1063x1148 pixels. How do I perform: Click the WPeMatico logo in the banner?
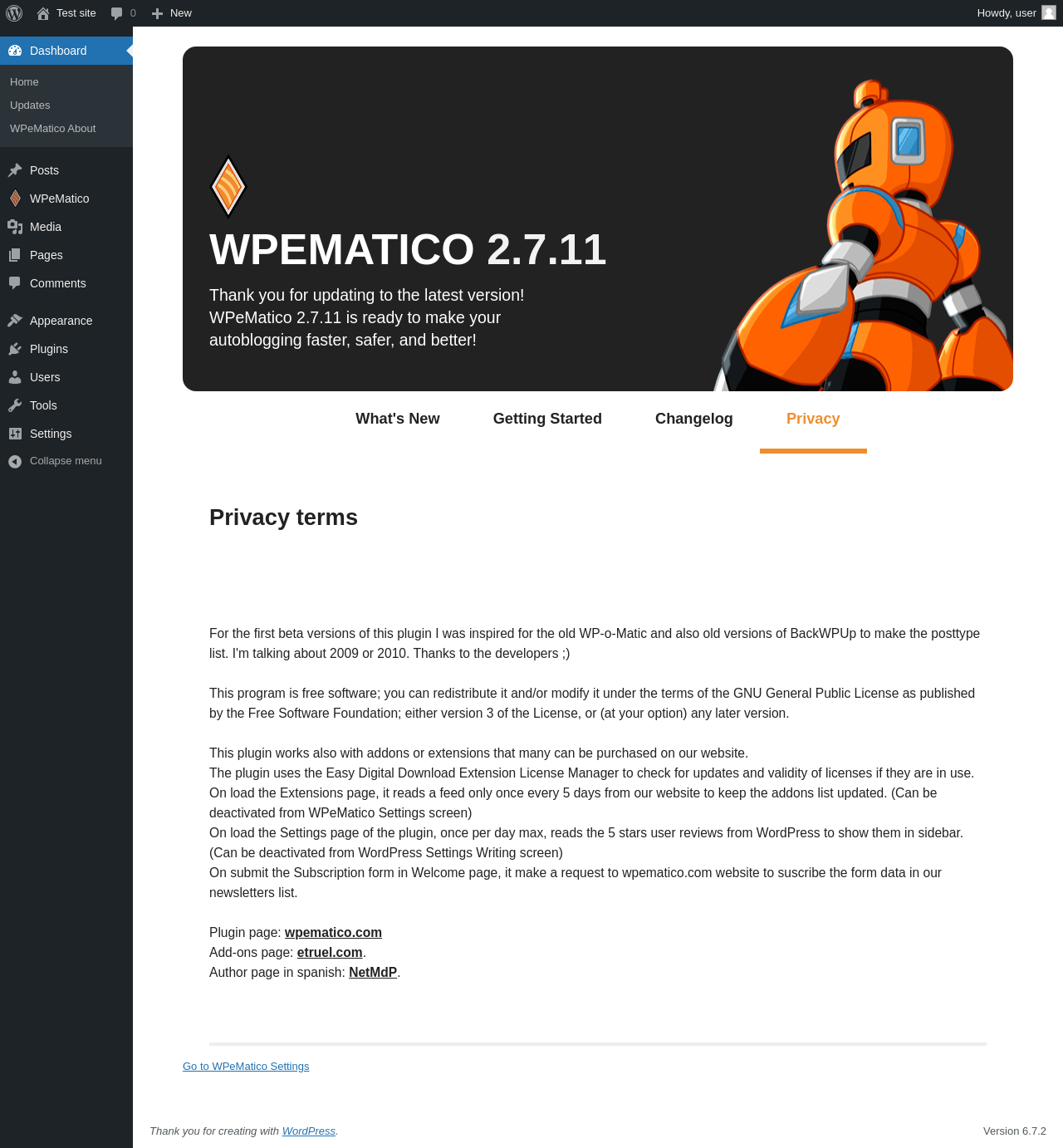click(228, 187)
